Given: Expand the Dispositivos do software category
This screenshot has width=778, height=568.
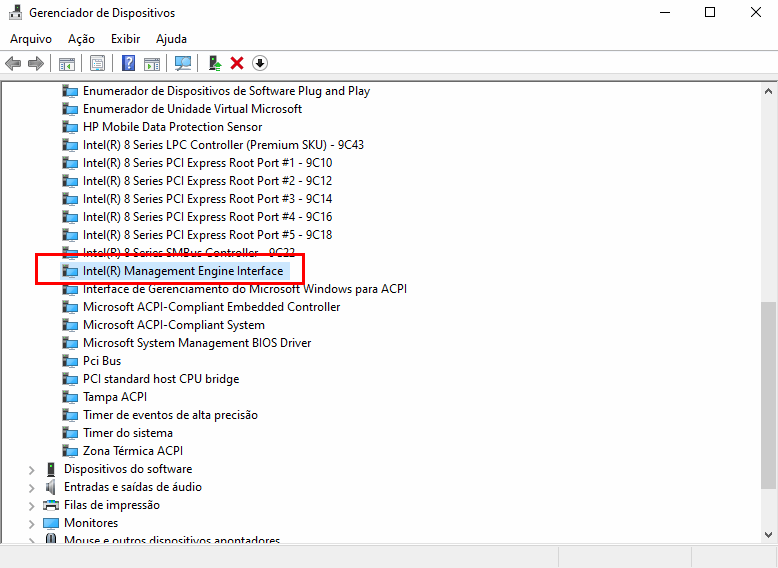Looking at the screenshot, I should click(x=32, y=470).
